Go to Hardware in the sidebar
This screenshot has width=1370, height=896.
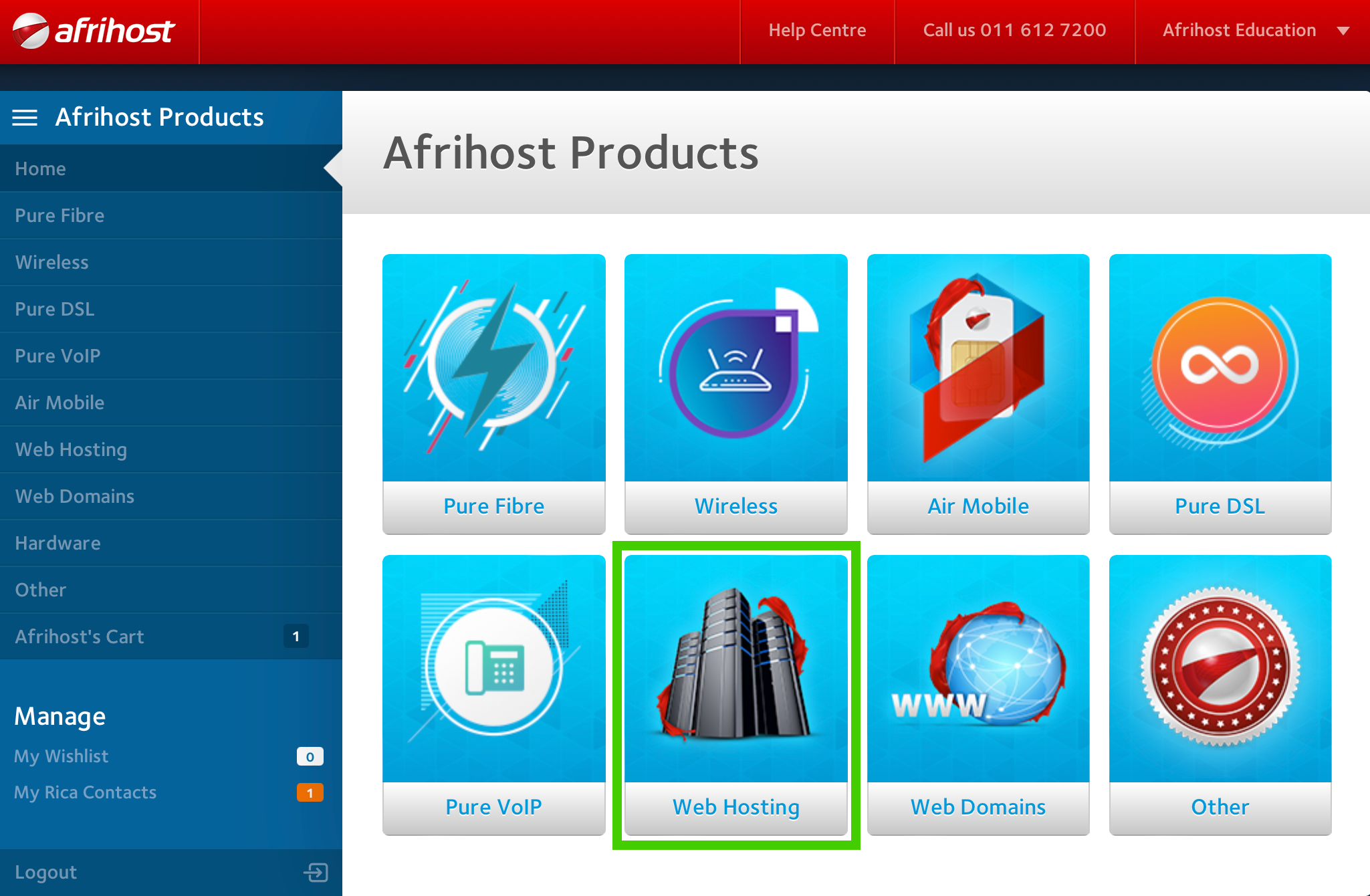click(58, 543)
